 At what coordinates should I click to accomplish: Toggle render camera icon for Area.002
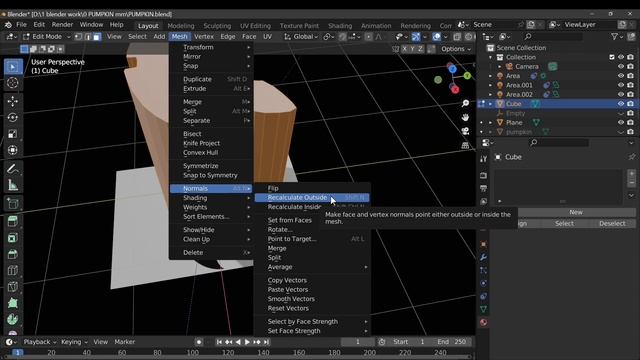tap(631, 95)
